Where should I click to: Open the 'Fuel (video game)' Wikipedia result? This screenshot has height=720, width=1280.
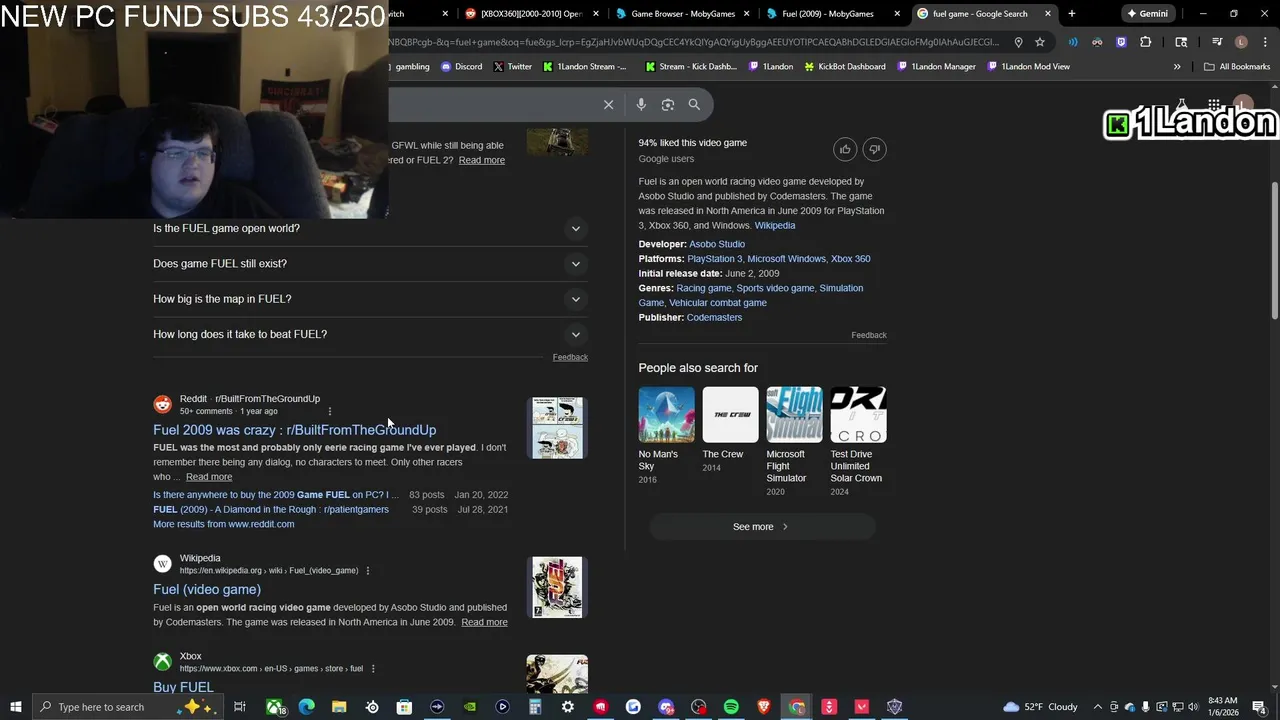point(207,590)
